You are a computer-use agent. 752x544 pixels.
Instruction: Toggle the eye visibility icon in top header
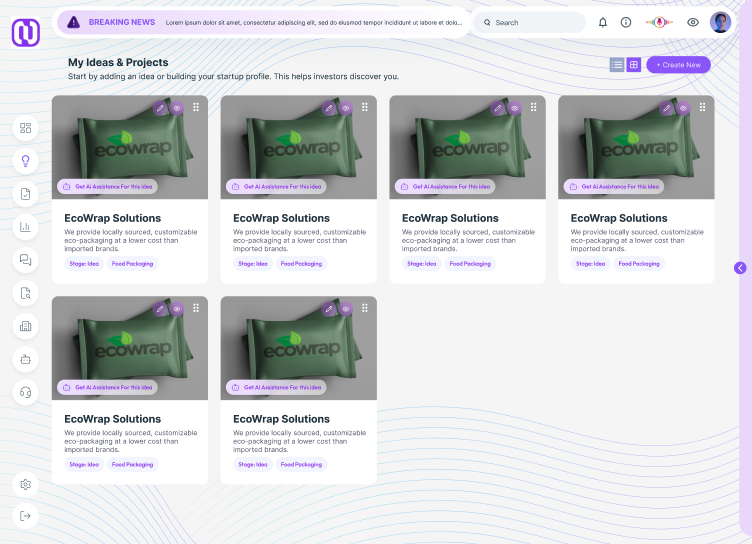693,22
